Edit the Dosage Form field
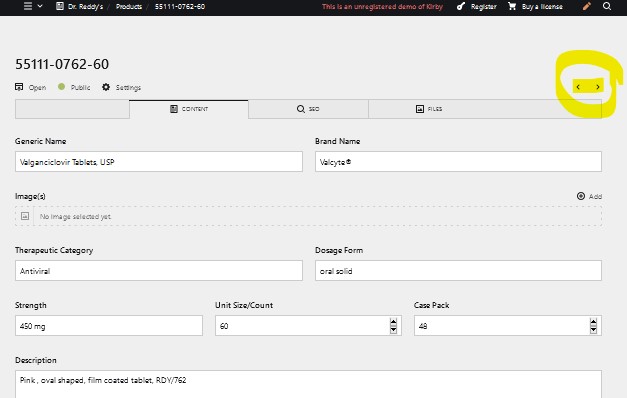627x398 pixels. (x=458, y=271)
